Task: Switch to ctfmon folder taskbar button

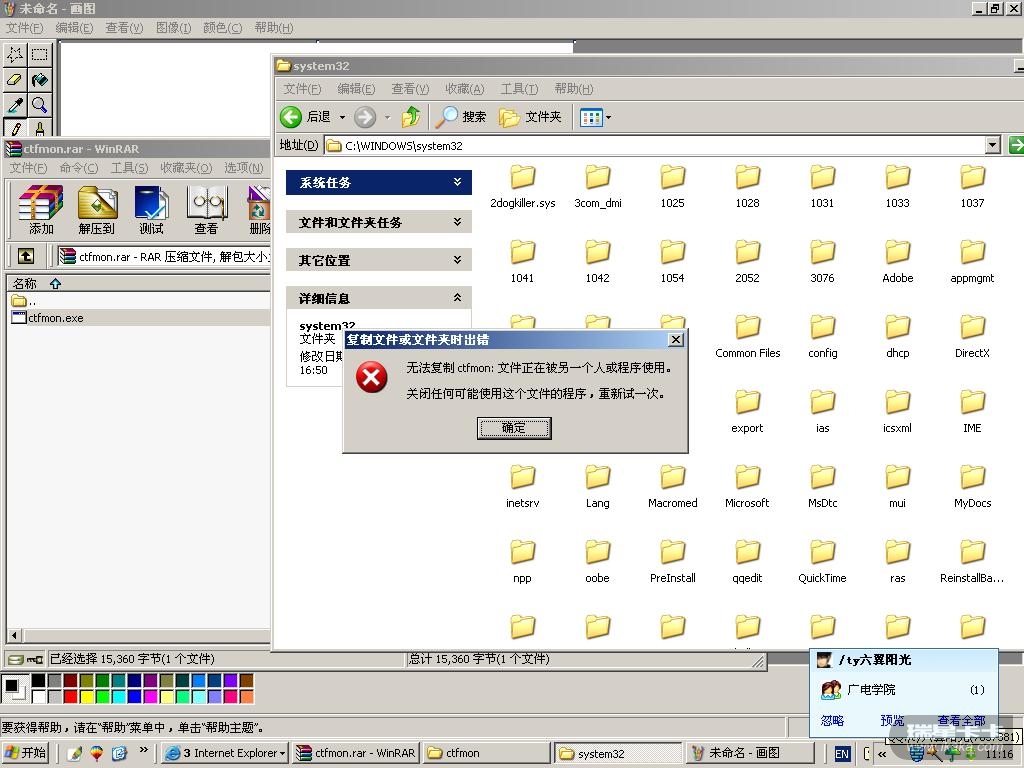Action: (485, 753)
